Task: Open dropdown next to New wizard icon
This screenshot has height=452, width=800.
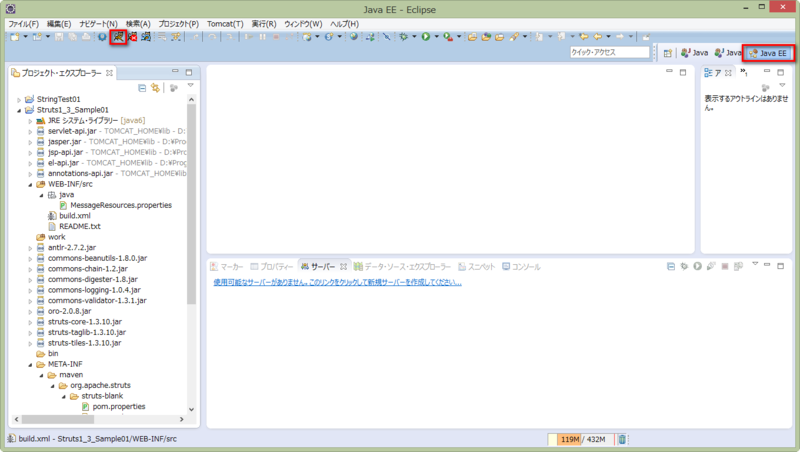Action: pyautogui.click(x=25, y=37)
